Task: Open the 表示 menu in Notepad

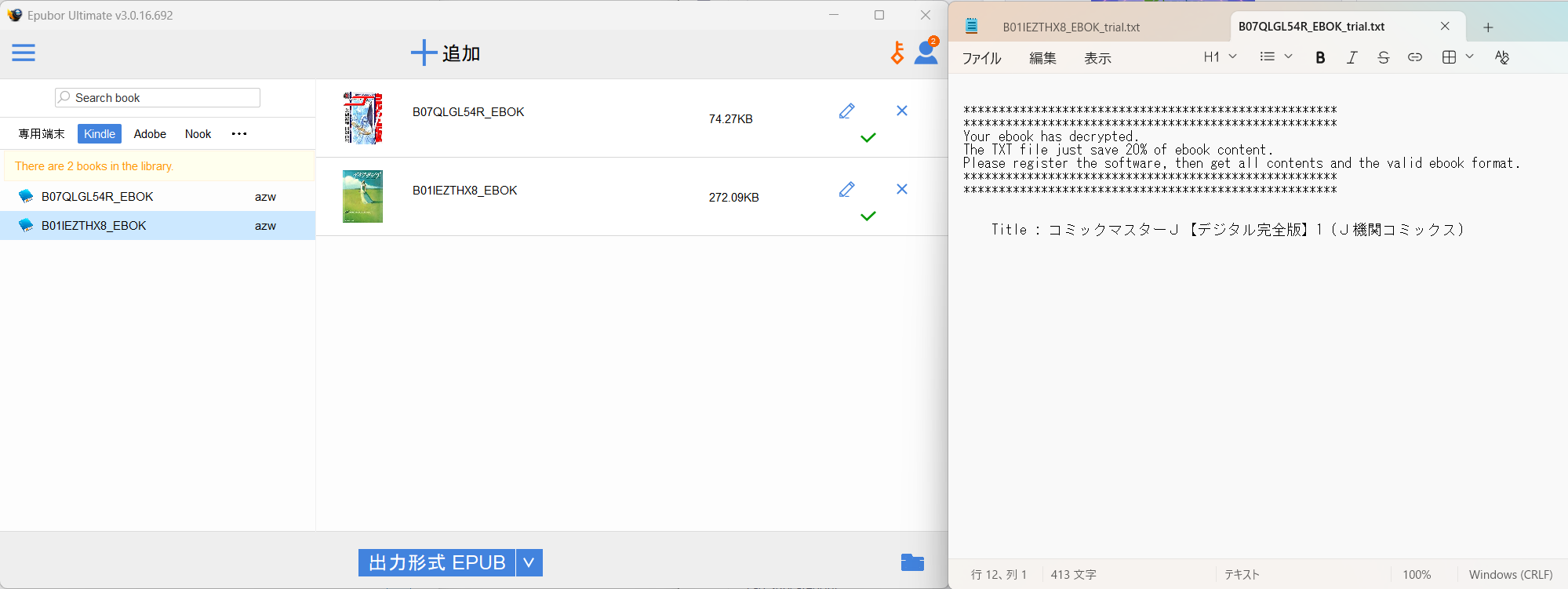Action: point(1097,57)
